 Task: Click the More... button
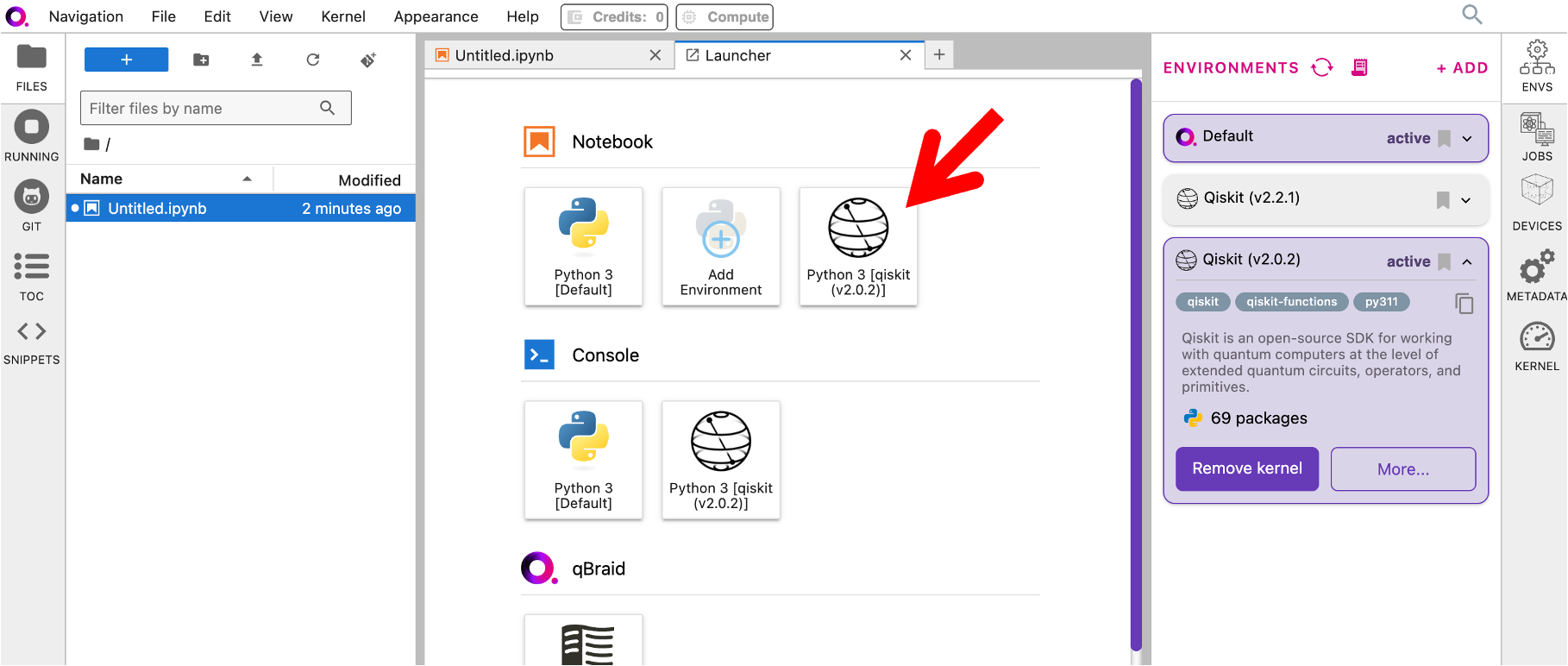[x=1403, y=469]
